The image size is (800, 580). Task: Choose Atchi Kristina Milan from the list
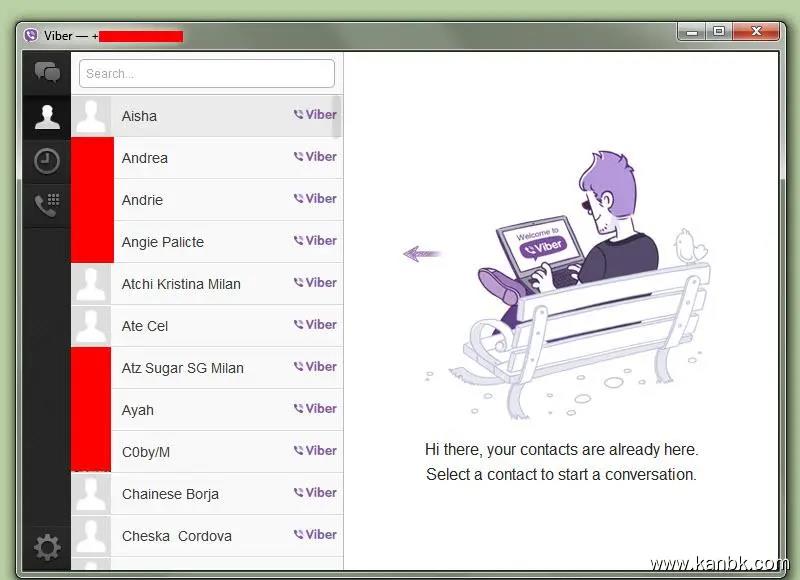tap(181, 284)
